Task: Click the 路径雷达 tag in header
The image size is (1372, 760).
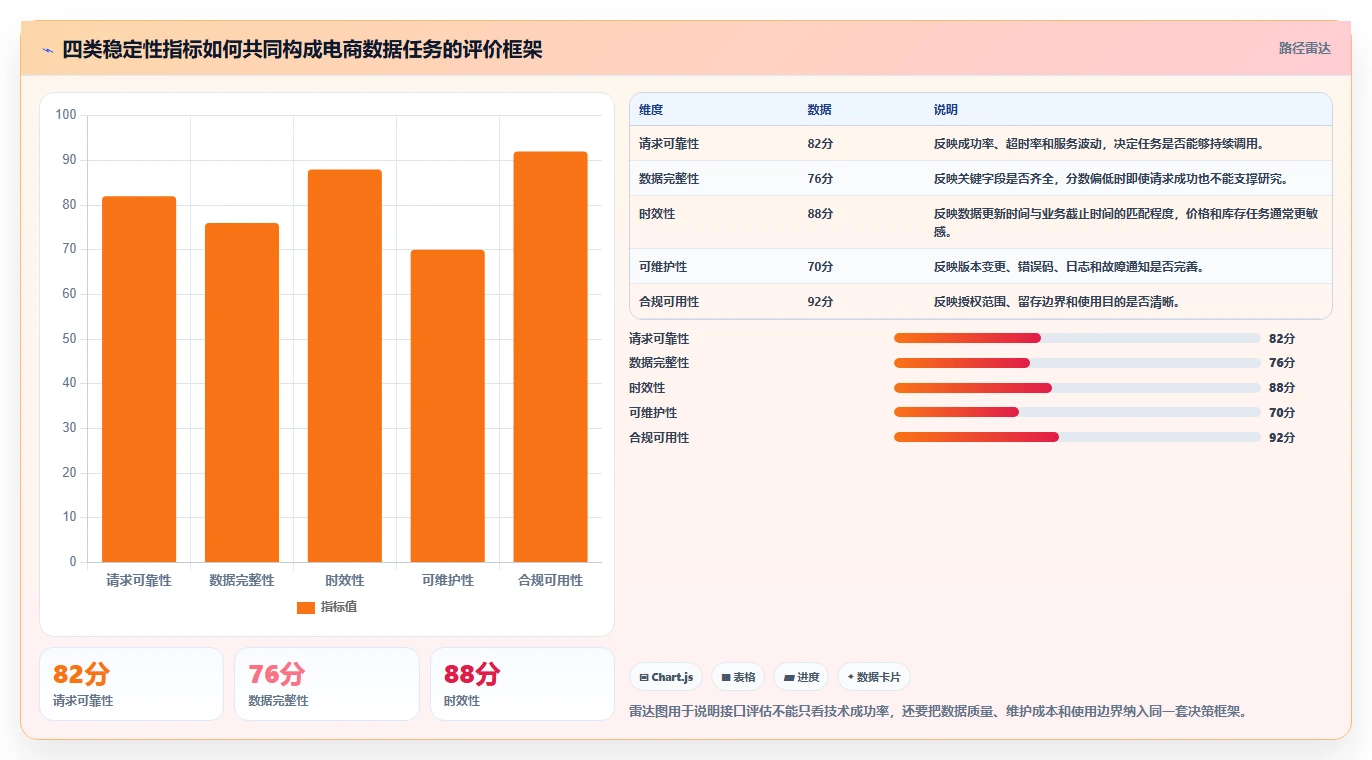Action: 1305,48
